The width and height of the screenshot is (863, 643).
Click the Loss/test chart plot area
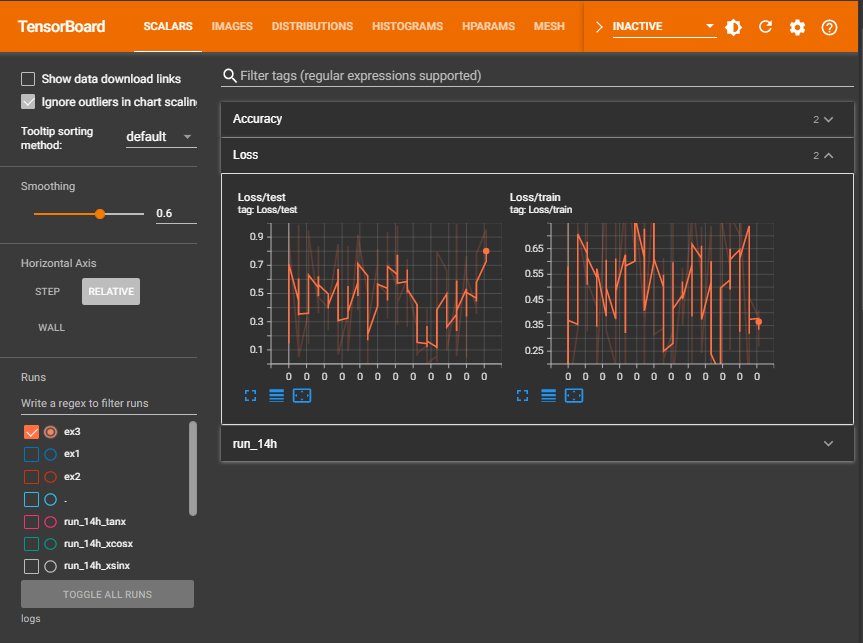(386, 293)
